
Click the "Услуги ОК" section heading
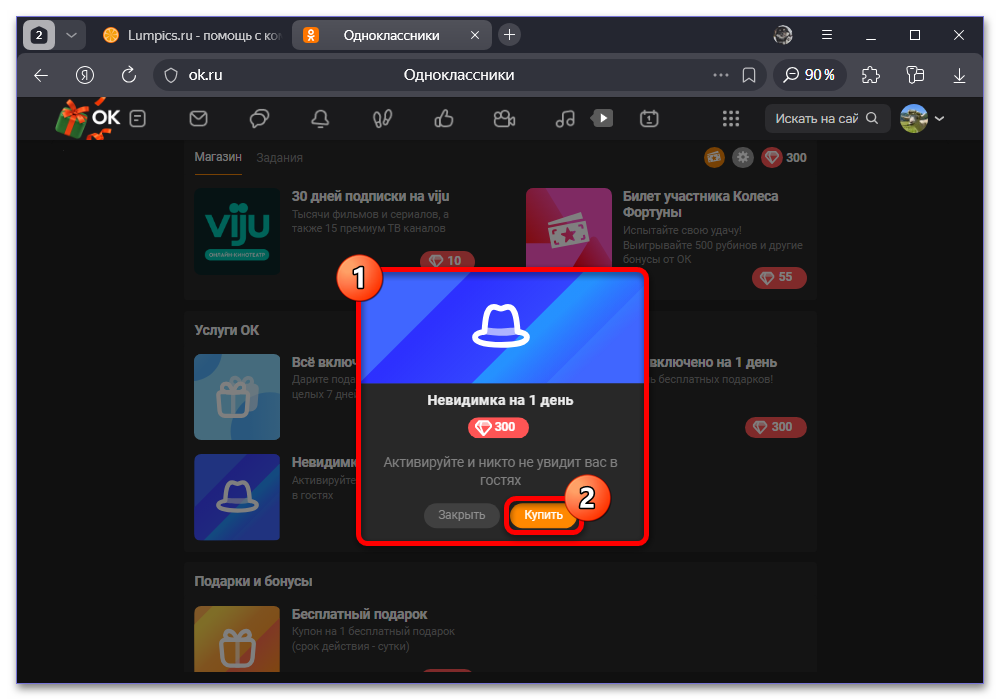[x=227, y=330]
